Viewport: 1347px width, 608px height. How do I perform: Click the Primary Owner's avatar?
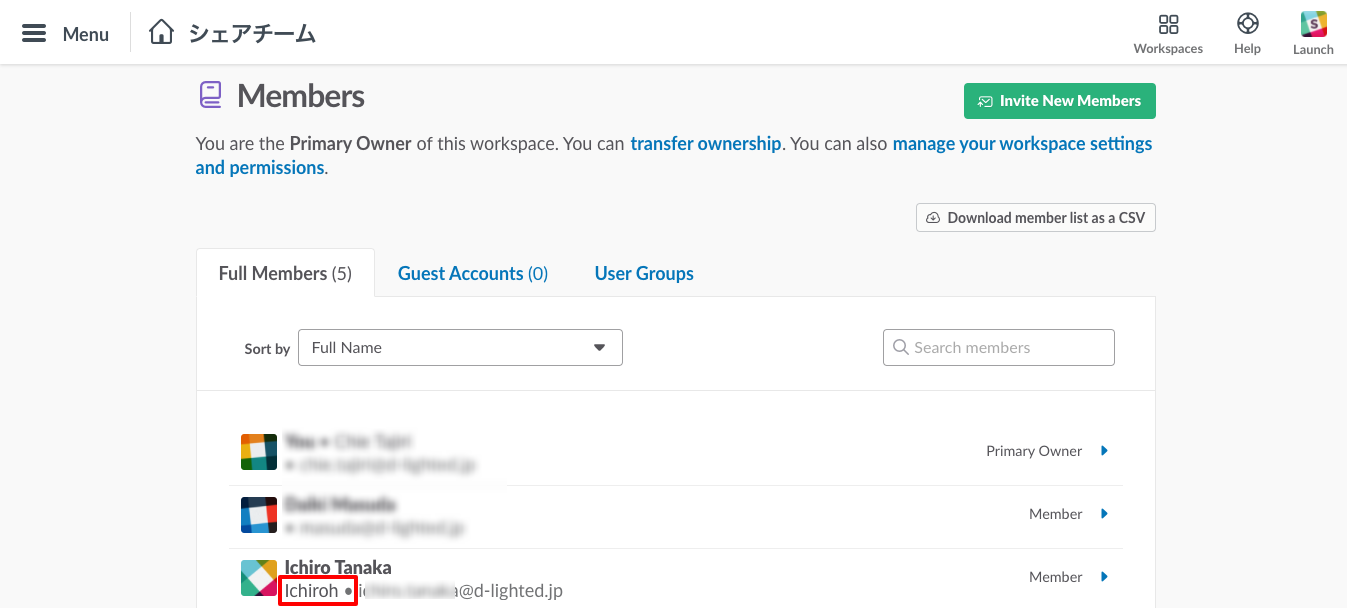(259, 452)
